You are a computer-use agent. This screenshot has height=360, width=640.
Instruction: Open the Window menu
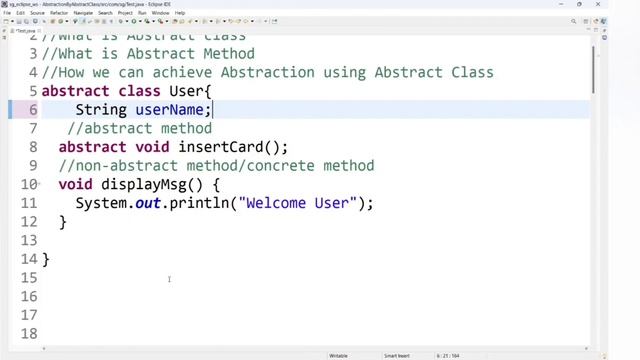click(160, 13)
